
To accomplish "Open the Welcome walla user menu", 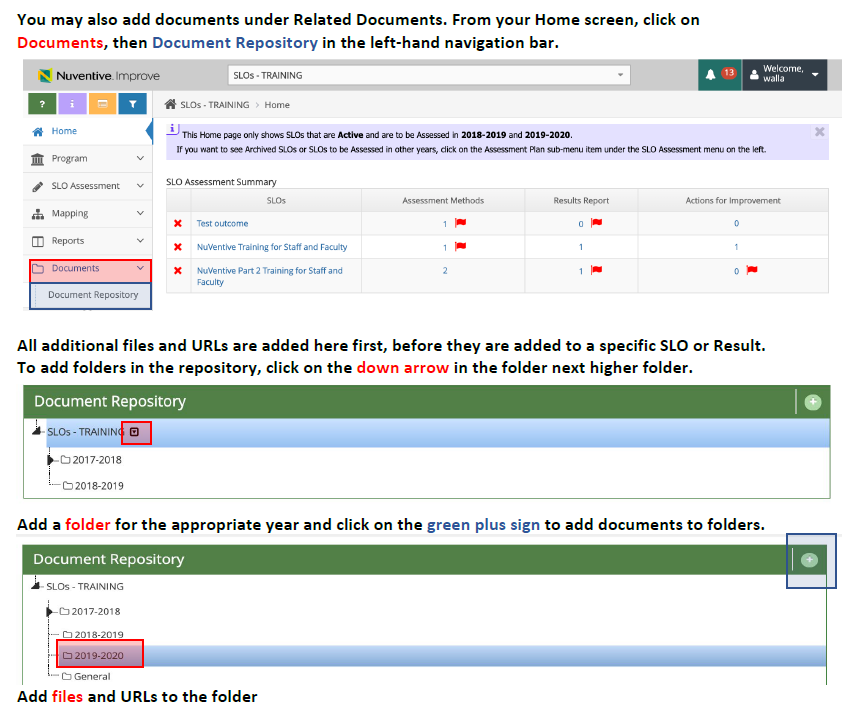I will click(787, 75).
